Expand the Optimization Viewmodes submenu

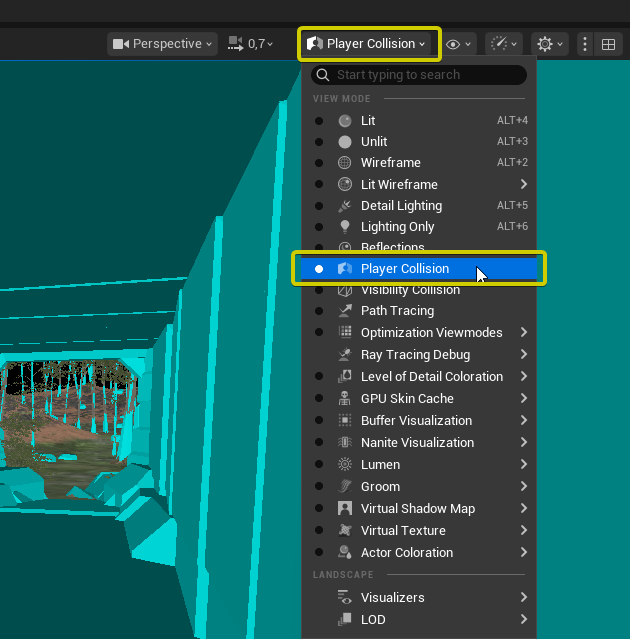[524, 333]
